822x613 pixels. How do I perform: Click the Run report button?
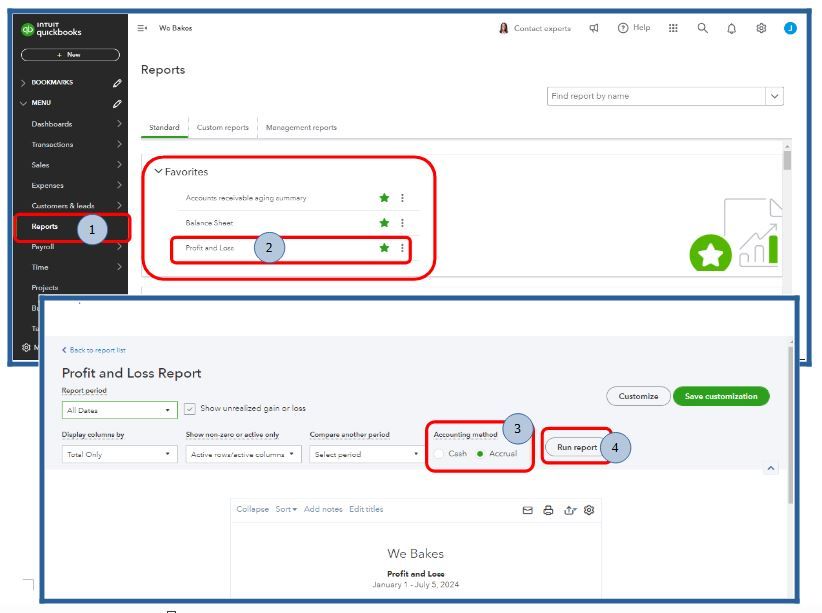click(x=577, y=447)
